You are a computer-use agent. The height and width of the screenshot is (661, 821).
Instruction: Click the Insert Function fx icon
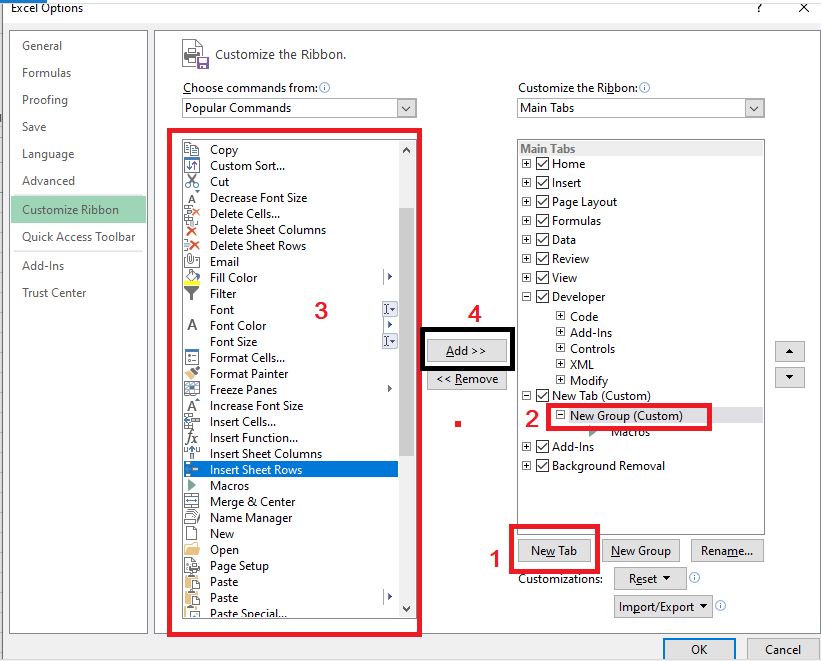click(192, 437)
